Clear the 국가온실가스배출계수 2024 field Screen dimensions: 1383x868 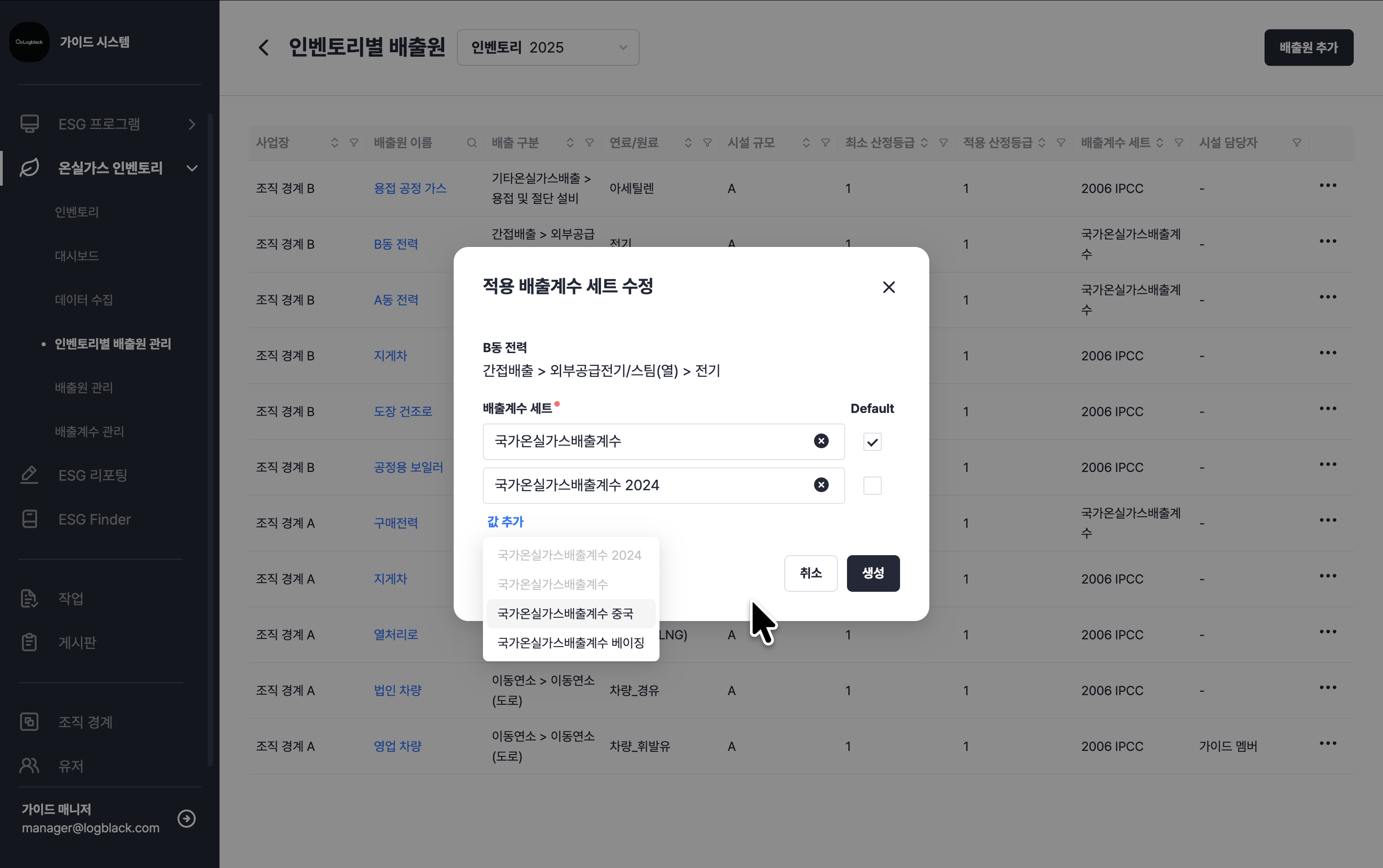pos(821,485)
